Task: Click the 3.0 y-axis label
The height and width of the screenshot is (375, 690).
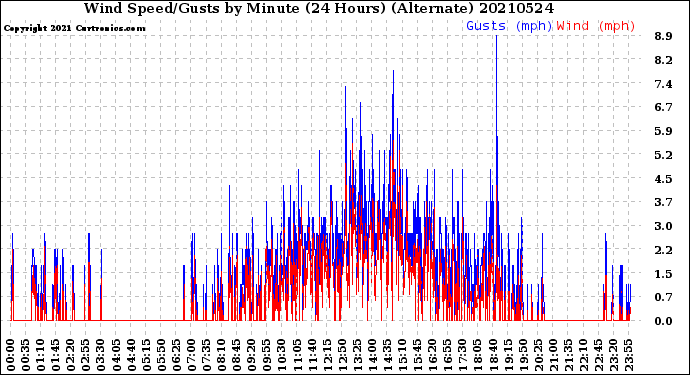Action: (x=664, y=226)
